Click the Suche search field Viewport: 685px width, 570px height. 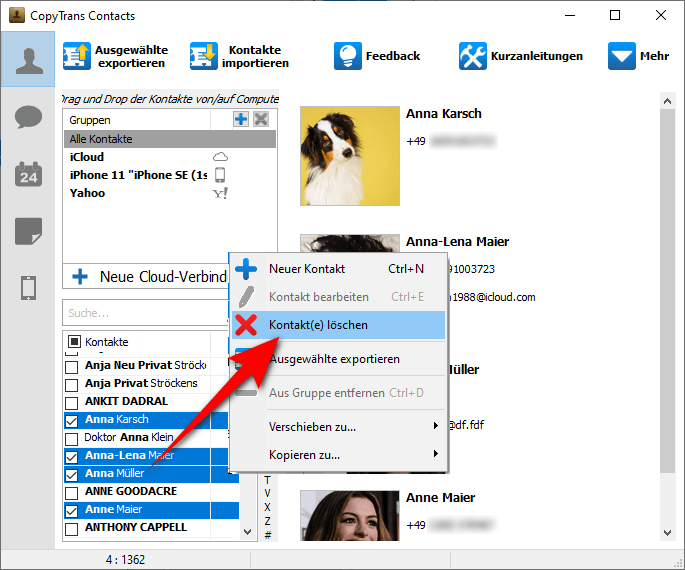pyautogui.click(x=145, y=313)
